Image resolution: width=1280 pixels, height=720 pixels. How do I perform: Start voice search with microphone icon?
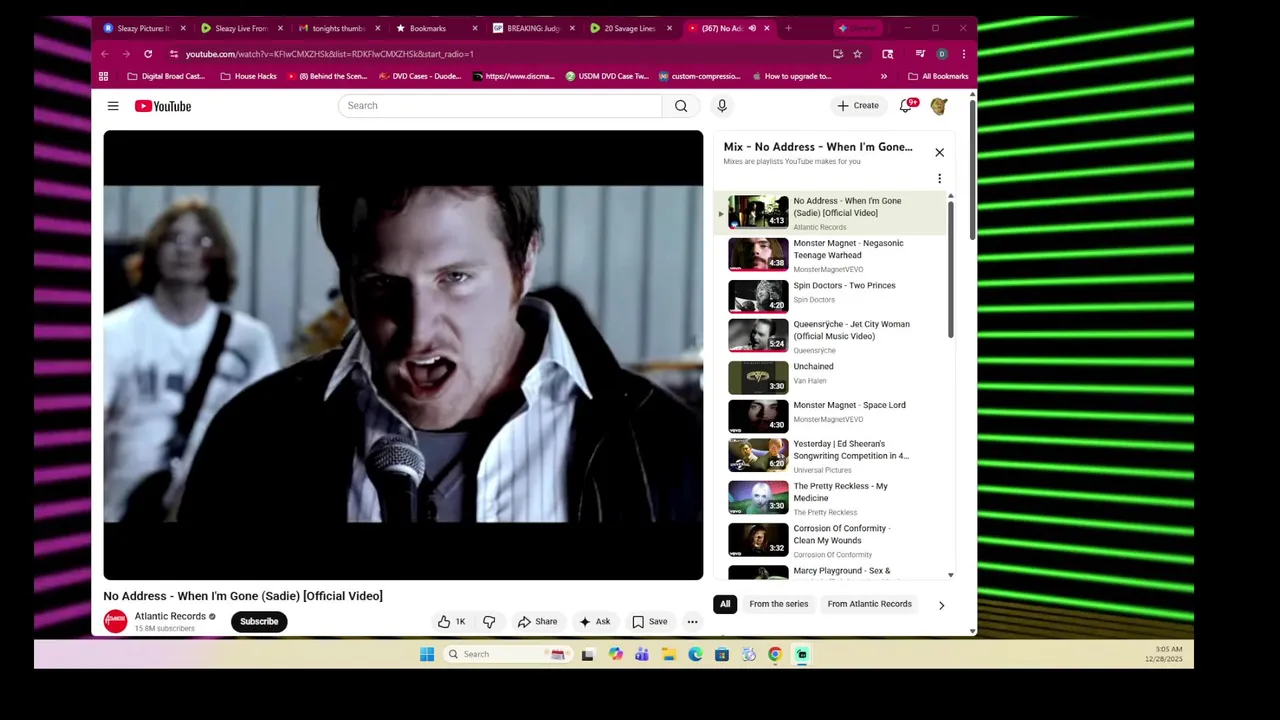722,106
